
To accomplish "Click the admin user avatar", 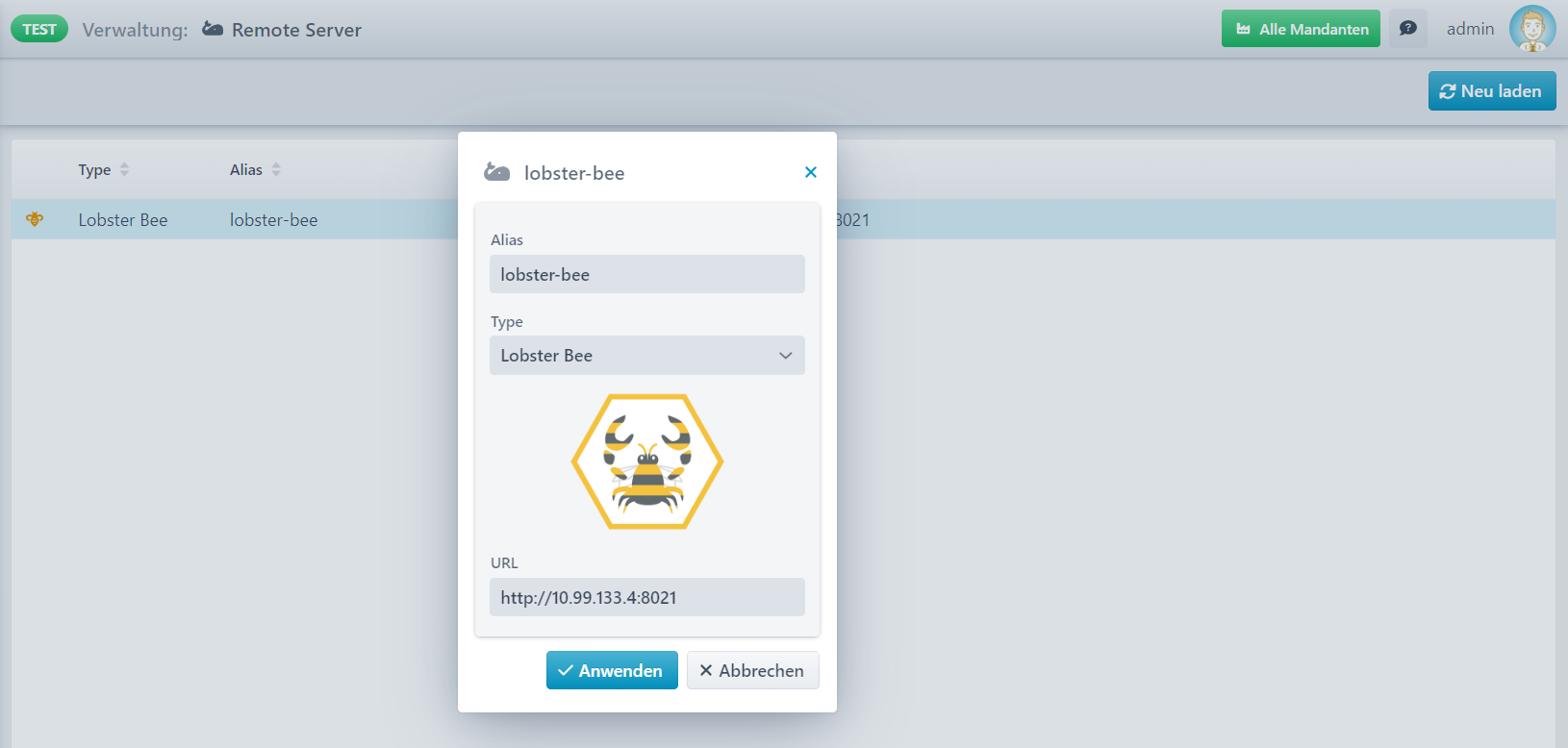I will (x=1532, y=29).
